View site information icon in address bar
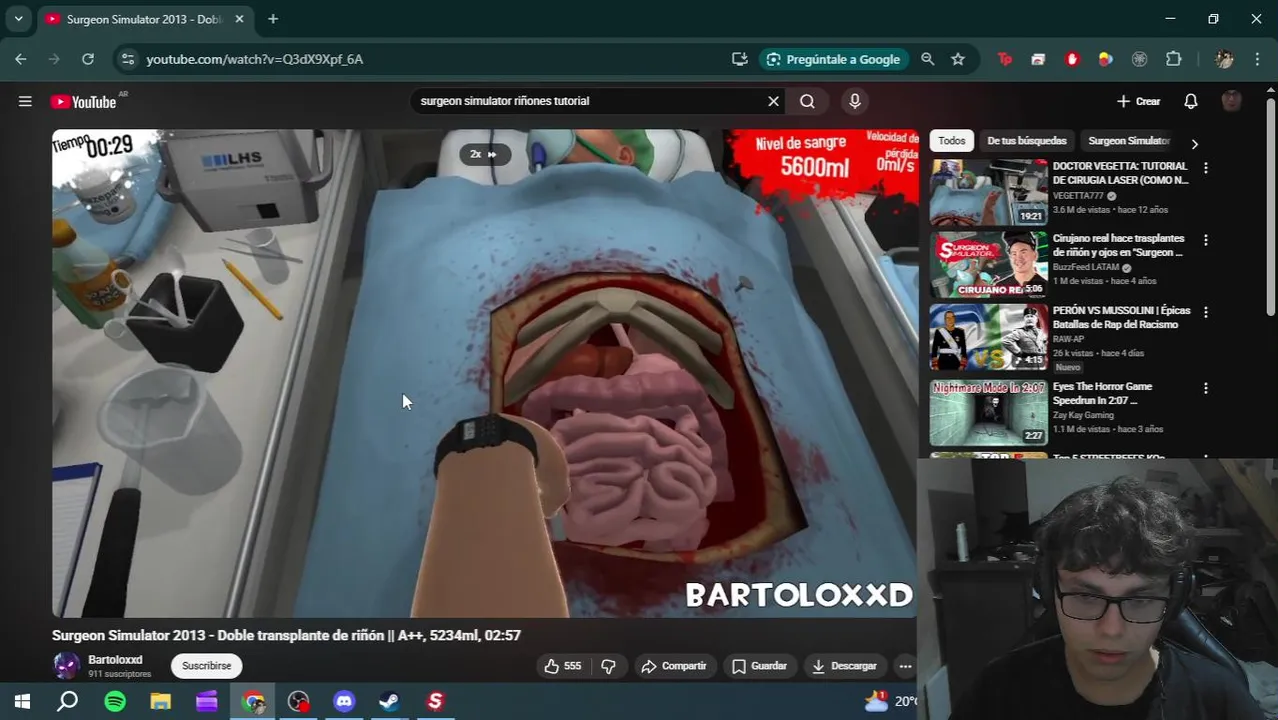This screenshot has width=1278, height=720. pyautogui.click(x=127, y=59)
